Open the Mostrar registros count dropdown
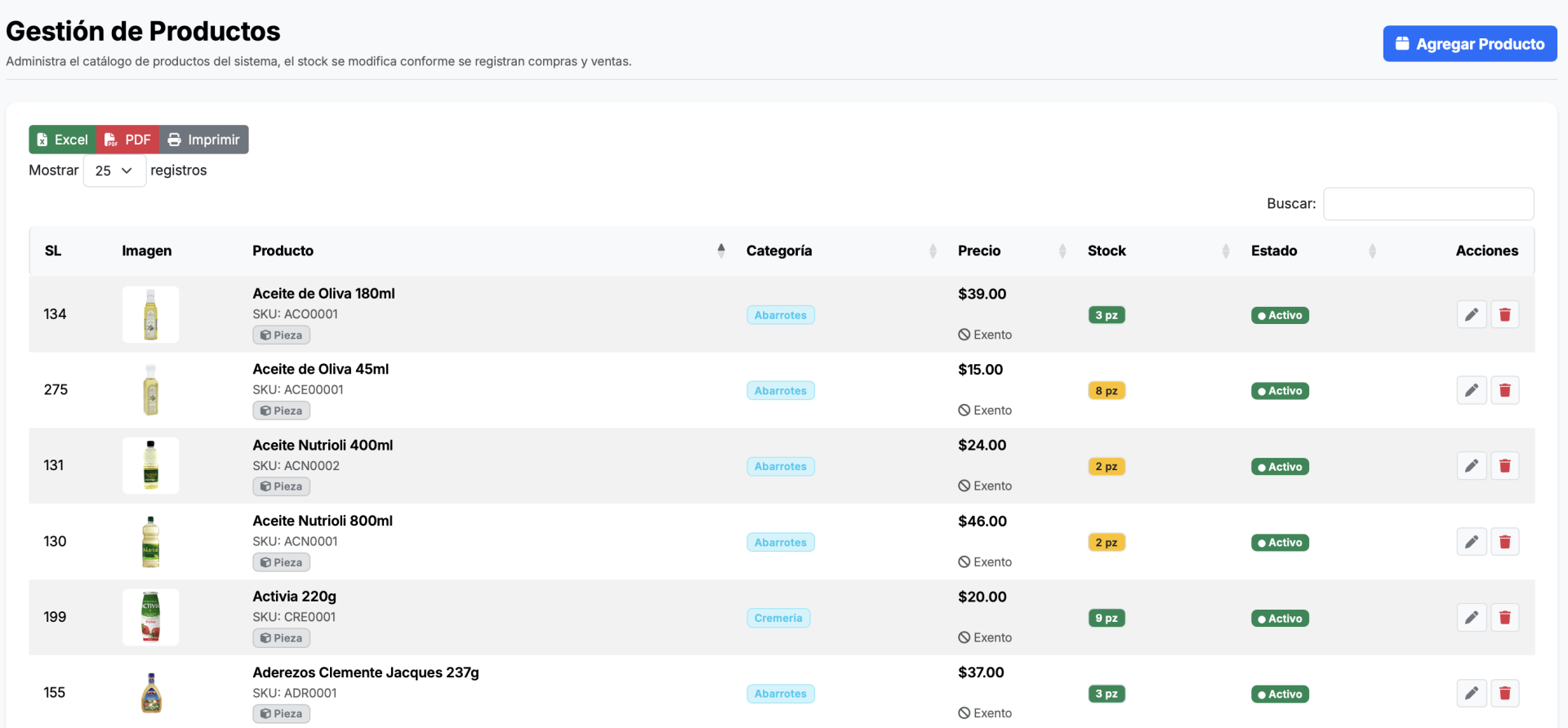 114,171
